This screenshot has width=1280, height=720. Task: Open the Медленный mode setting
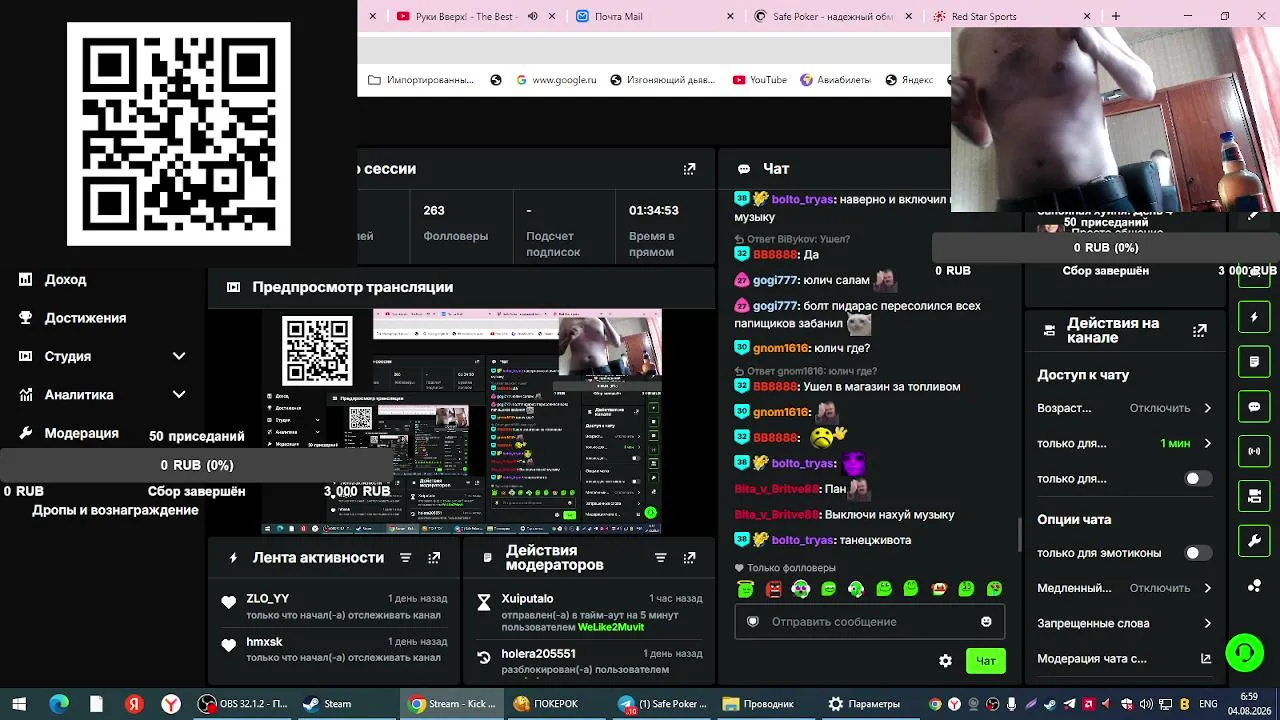pyautogui.click(x=1124, y=588)
